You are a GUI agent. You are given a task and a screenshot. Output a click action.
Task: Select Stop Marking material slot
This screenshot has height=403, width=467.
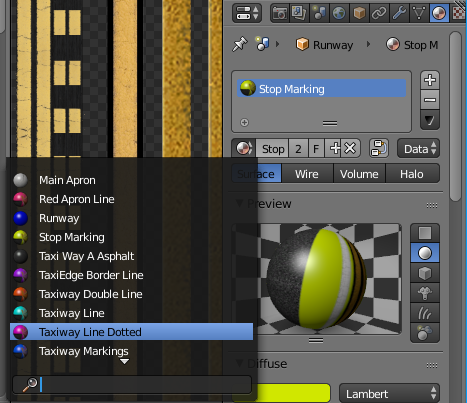(x=321, y=89)
